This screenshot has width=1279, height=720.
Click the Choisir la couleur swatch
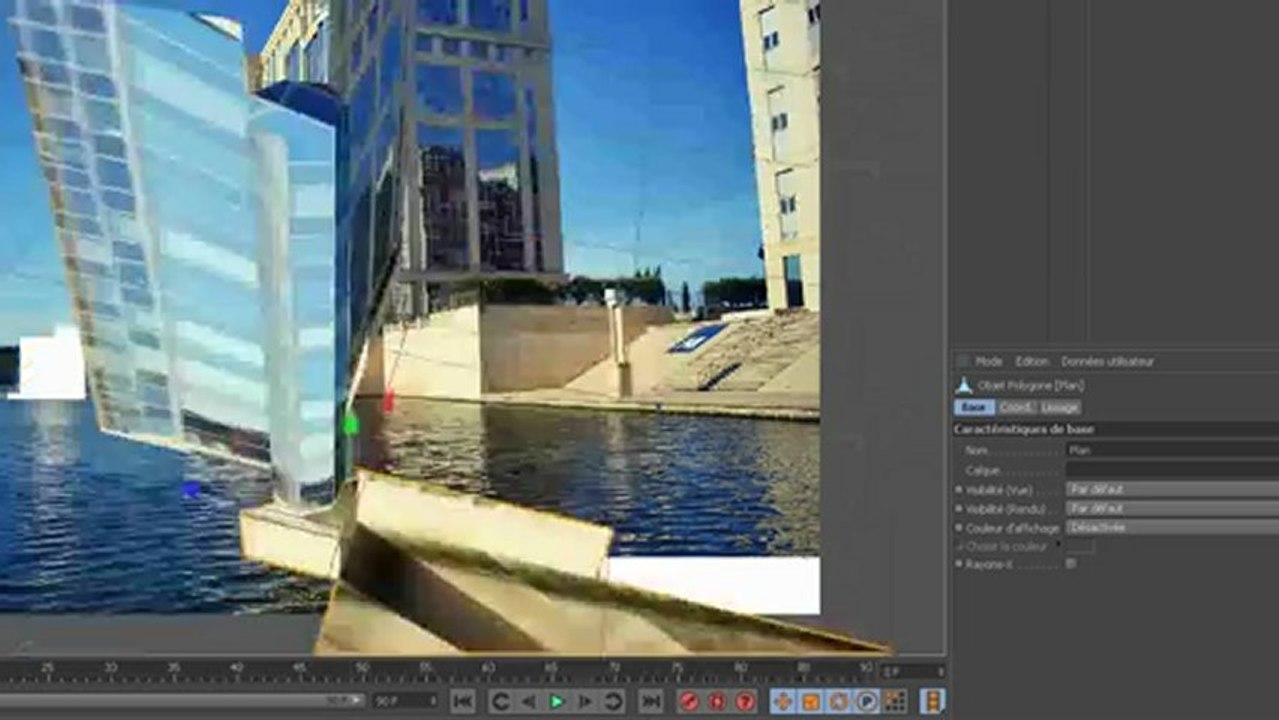1080,546
